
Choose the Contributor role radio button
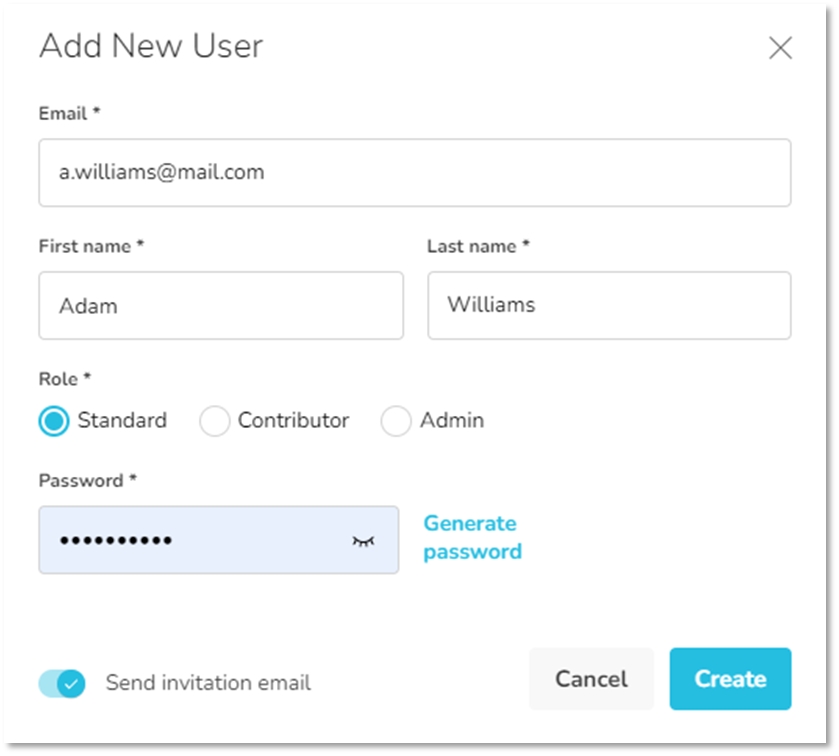tap(214, 421)
